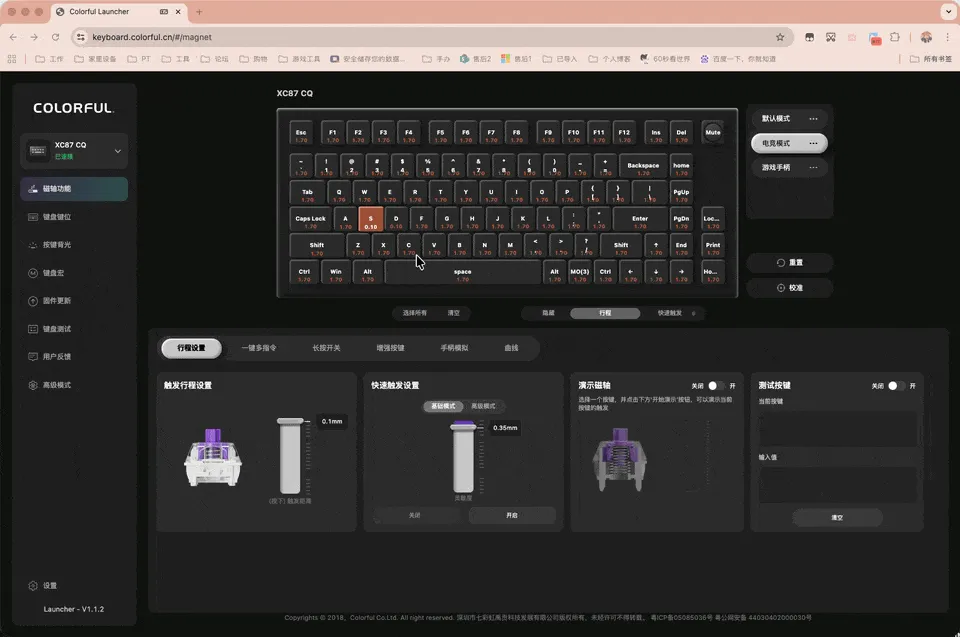The image size is (960, 637).
Task: Open the 工作 bookmark folder
Action: (50, 59)
